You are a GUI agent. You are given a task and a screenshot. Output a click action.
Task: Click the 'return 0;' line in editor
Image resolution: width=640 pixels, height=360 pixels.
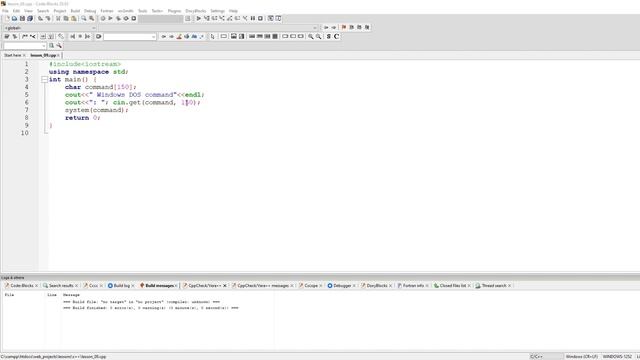(x=82, y=118)
